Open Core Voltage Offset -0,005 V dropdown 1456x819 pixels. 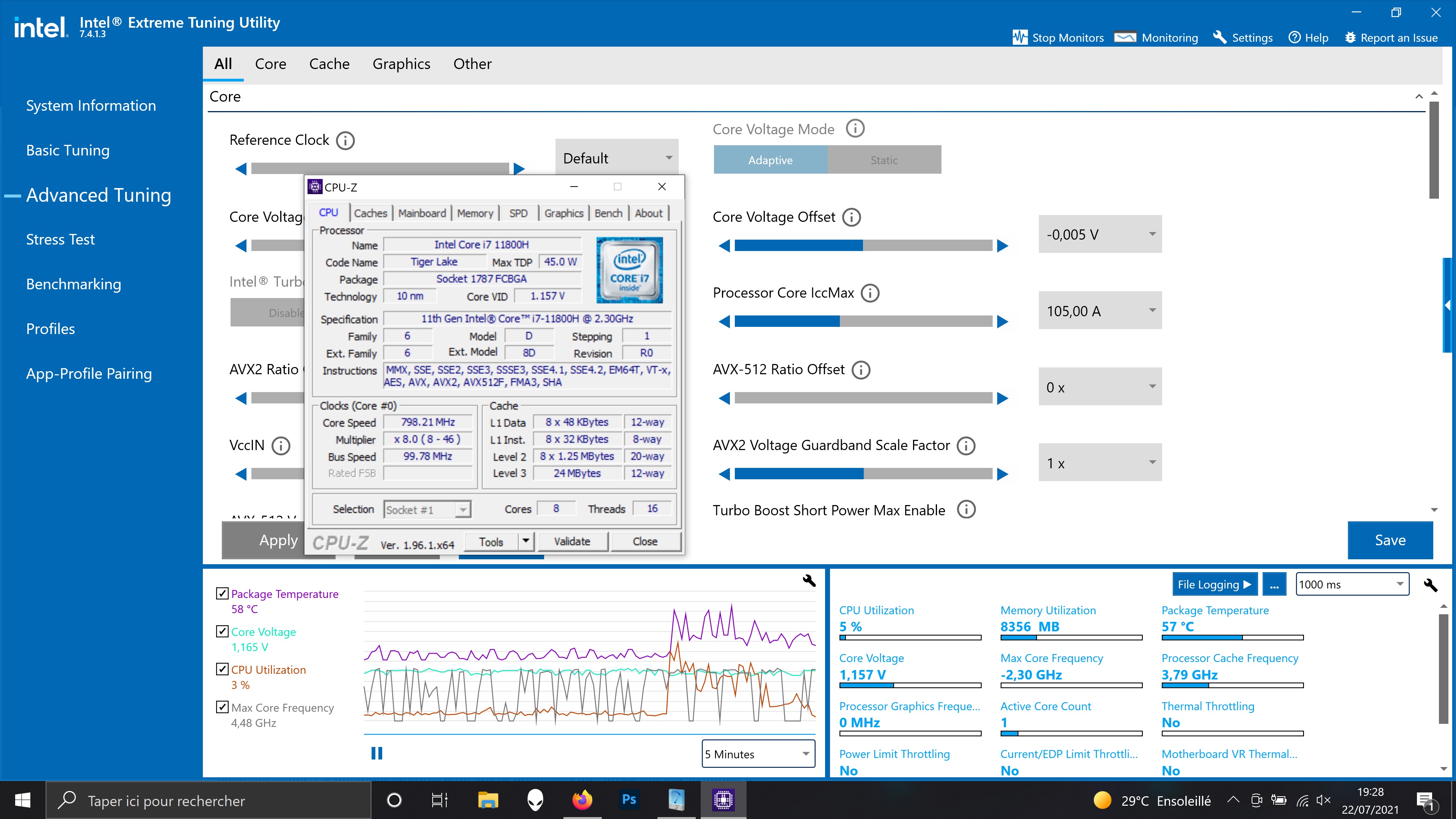point(1100,234)
